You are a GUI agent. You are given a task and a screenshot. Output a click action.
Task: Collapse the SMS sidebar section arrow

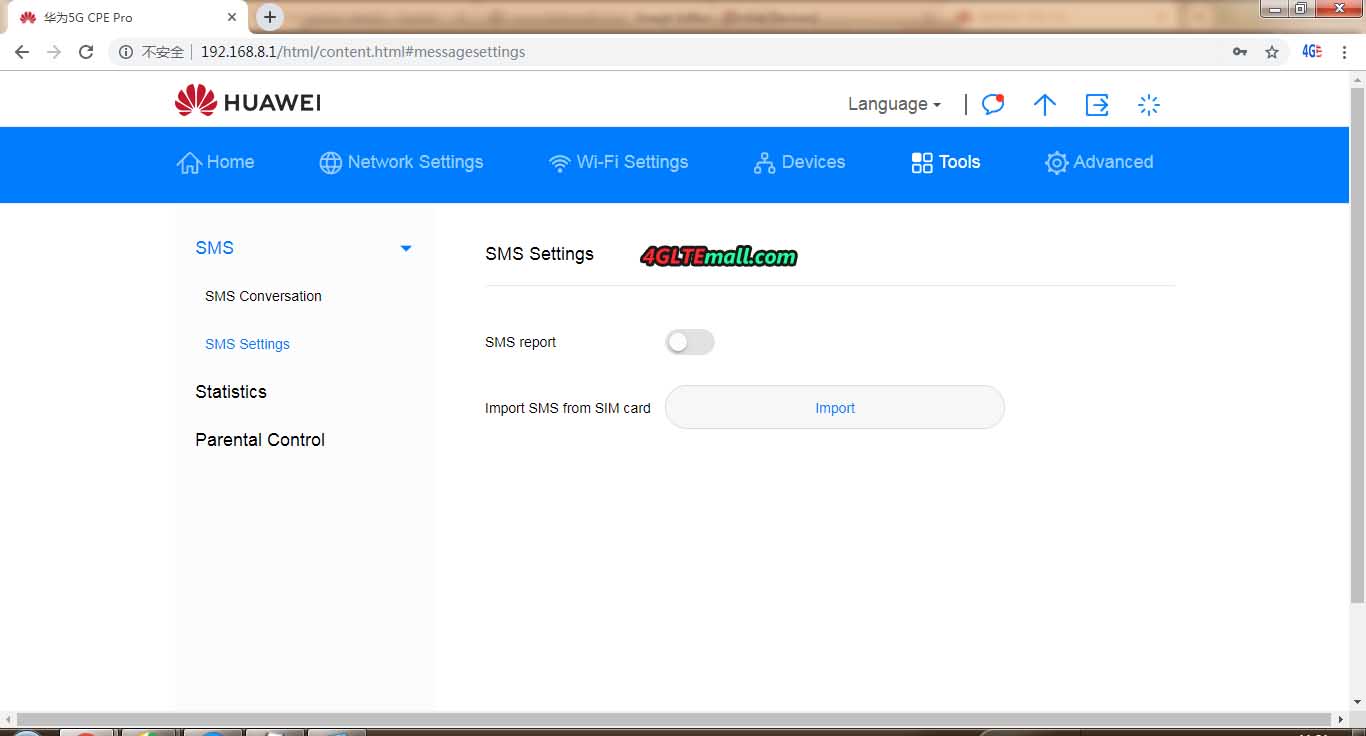406,248
